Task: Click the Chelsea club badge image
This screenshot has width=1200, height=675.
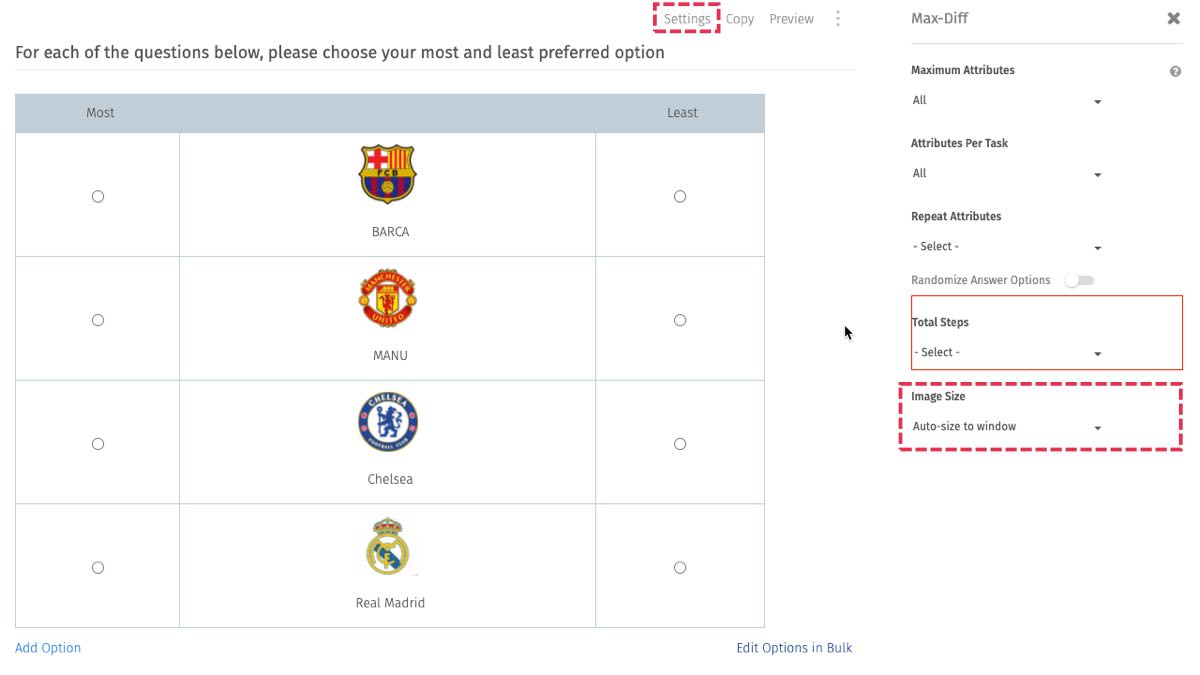Action: [388, 422]
